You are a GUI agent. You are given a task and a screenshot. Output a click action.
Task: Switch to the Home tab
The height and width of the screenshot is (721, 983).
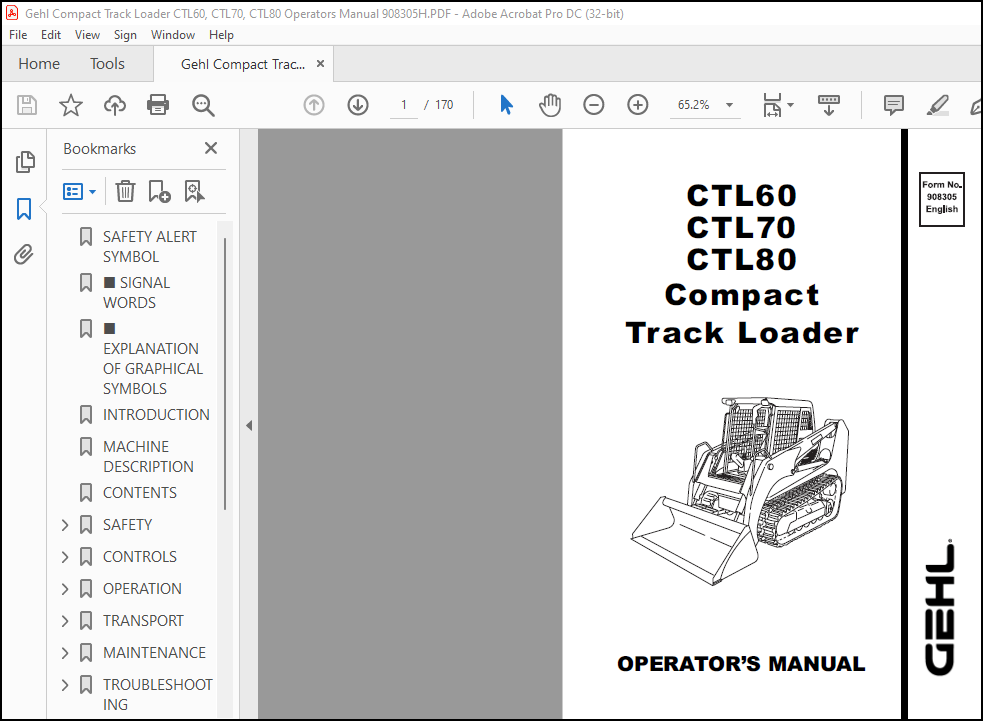tap(39, 63)
